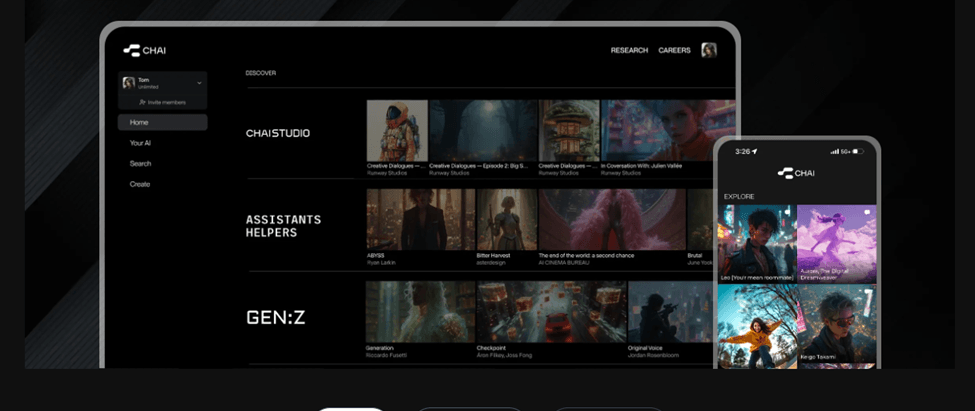Open Creative Dialogues Episode 2 forest thumbnail
The image size is (975, 411).
click(483, 131)
